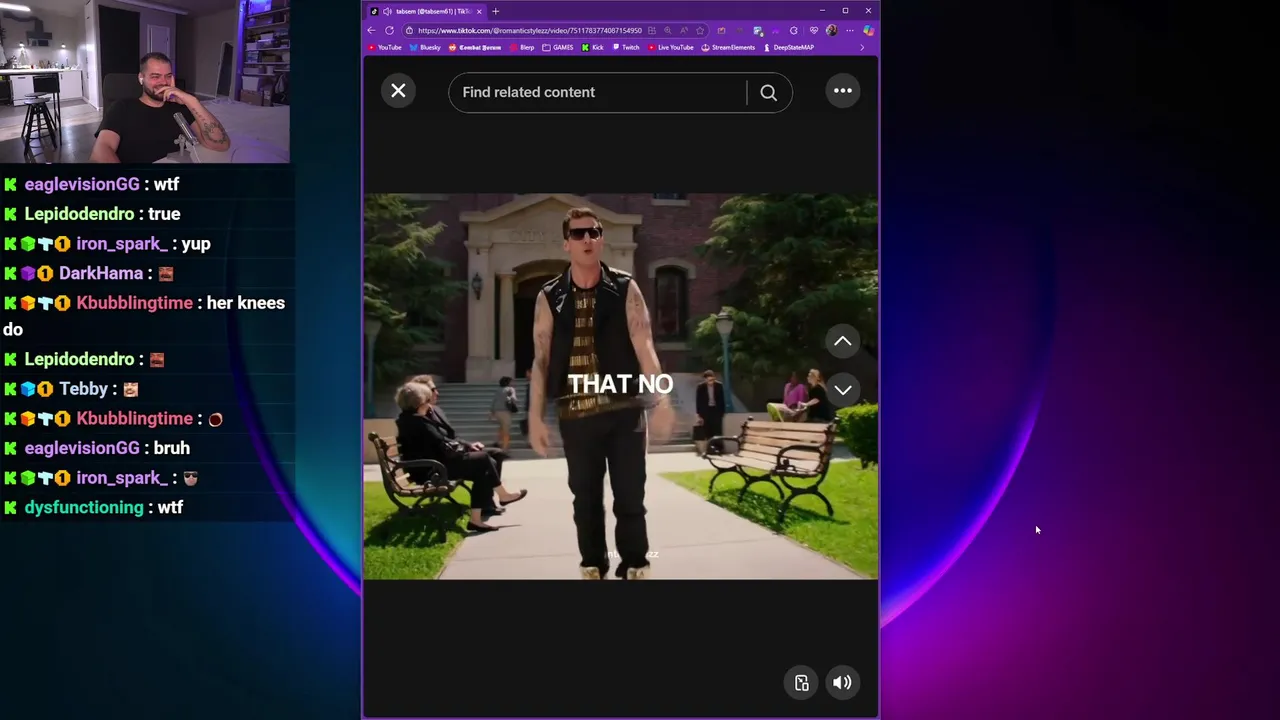
Task: Open the three-dot more options button
Action: tap(843, 91)
